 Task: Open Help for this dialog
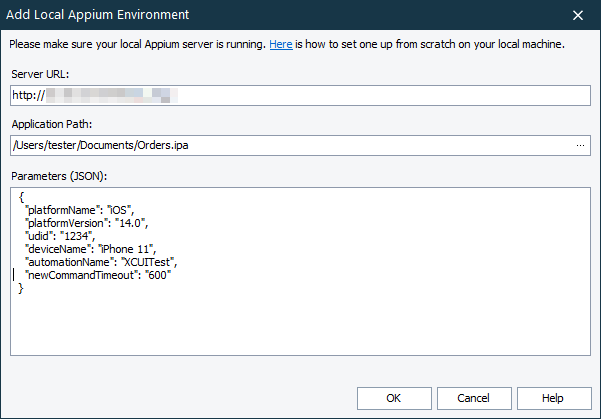coord(553,398)
